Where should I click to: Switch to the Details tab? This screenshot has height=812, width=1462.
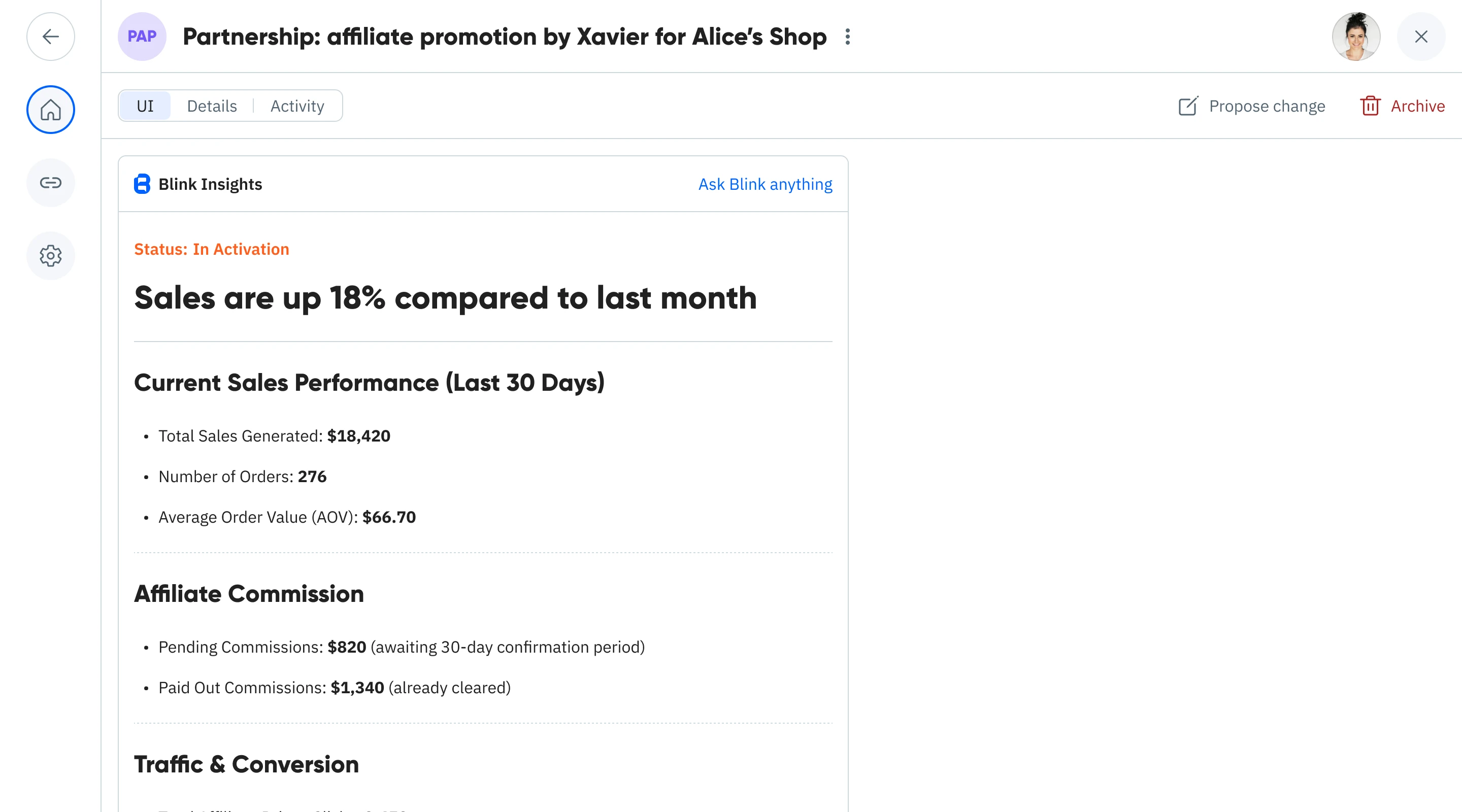pyautogui.click(x=212, y=106)
